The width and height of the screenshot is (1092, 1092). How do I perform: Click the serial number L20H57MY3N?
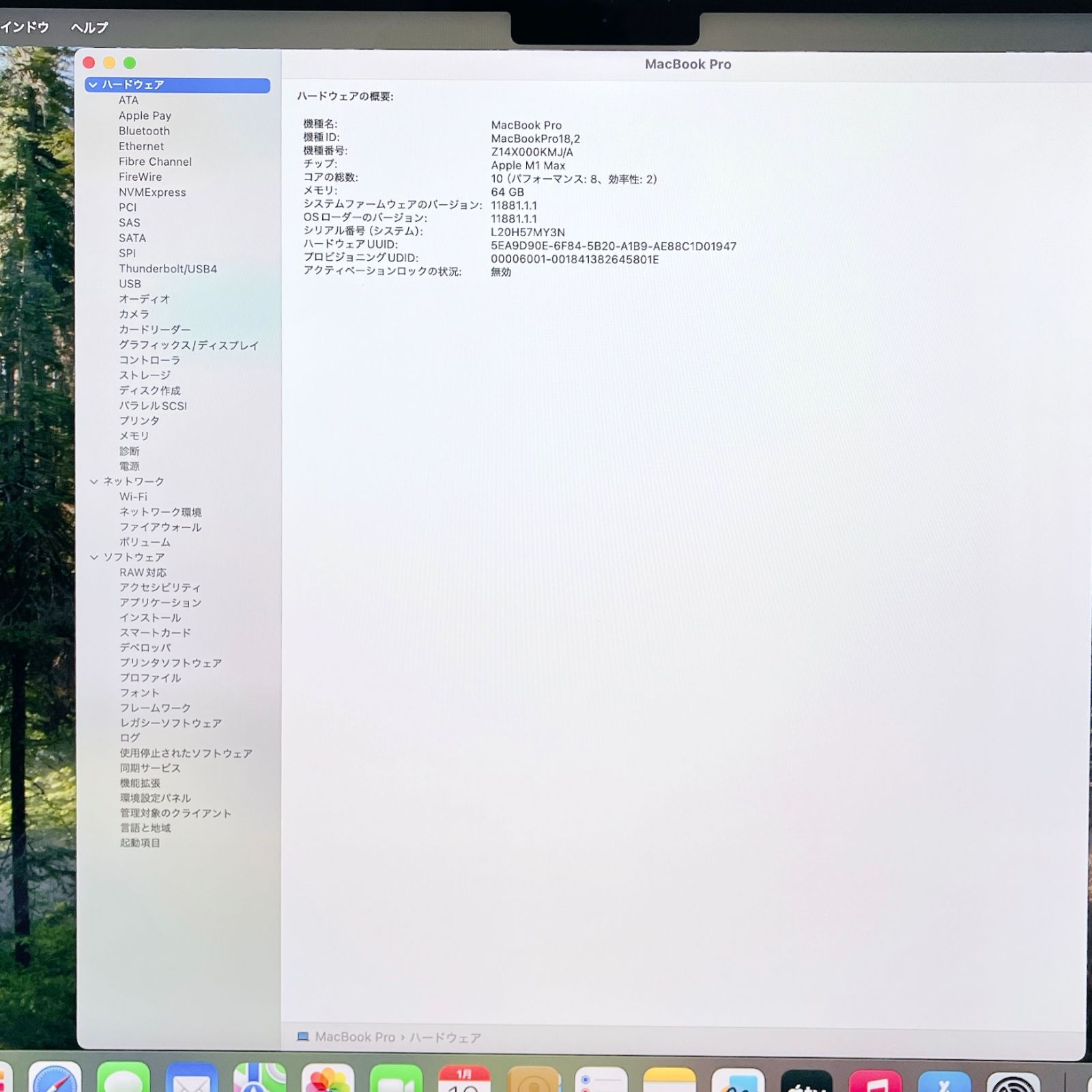click(528, 232)
